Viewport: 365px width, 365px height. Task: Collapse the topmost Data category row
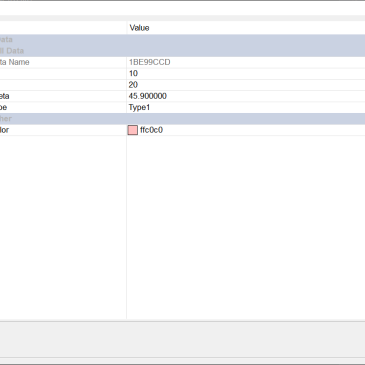pyautogui.click(x=182, y=40)
